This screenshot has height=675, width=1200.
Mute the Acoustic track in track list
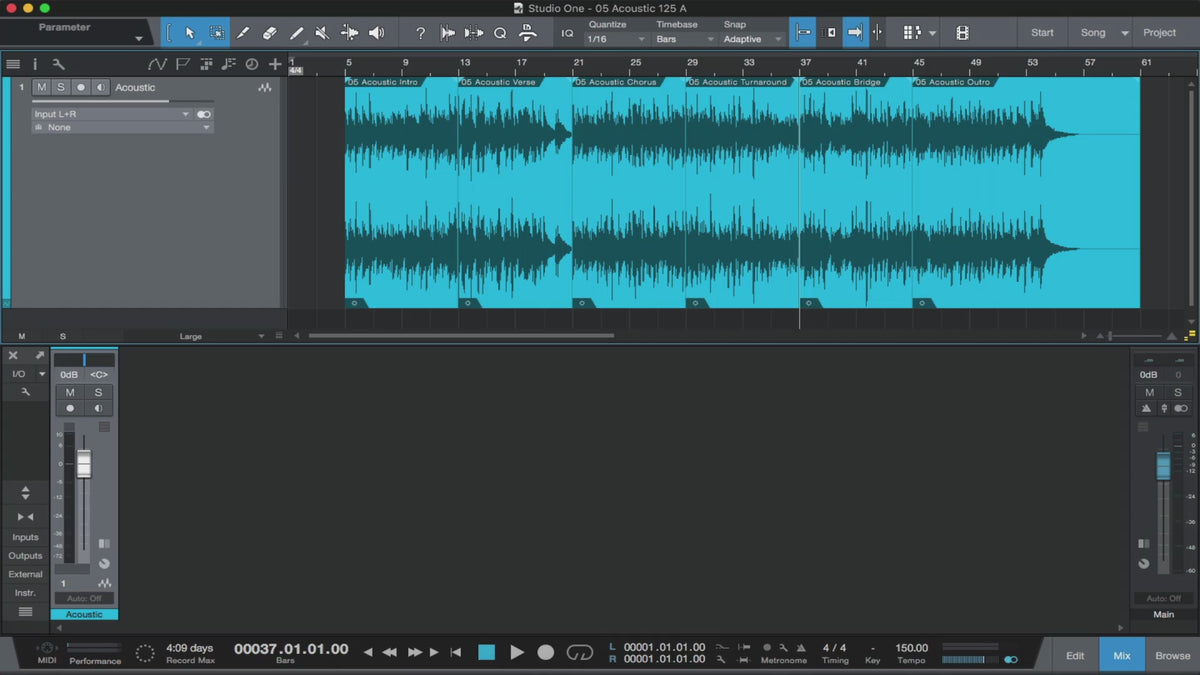tap(41, 87)
